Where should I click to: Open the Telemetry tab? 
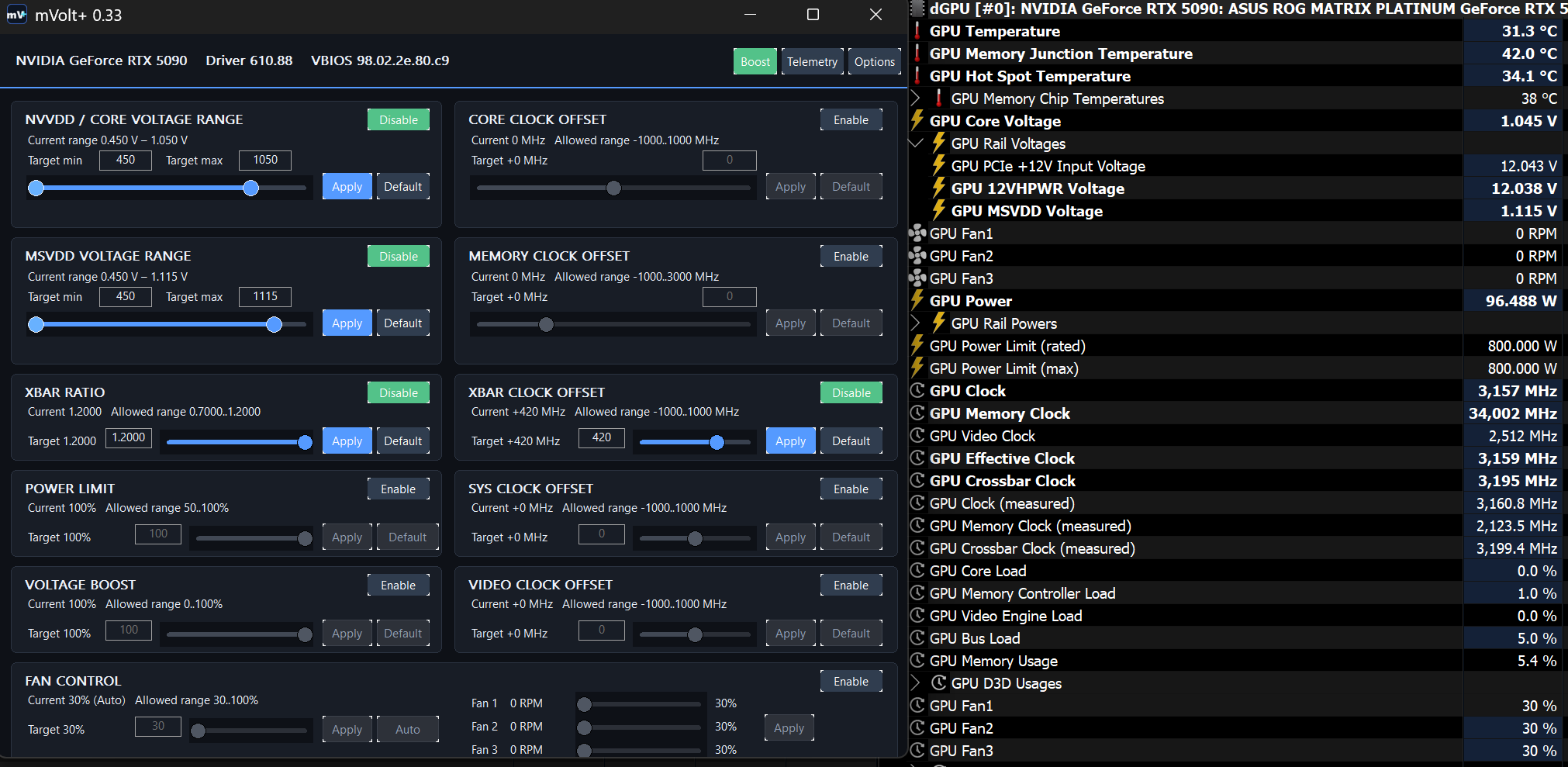812,62
